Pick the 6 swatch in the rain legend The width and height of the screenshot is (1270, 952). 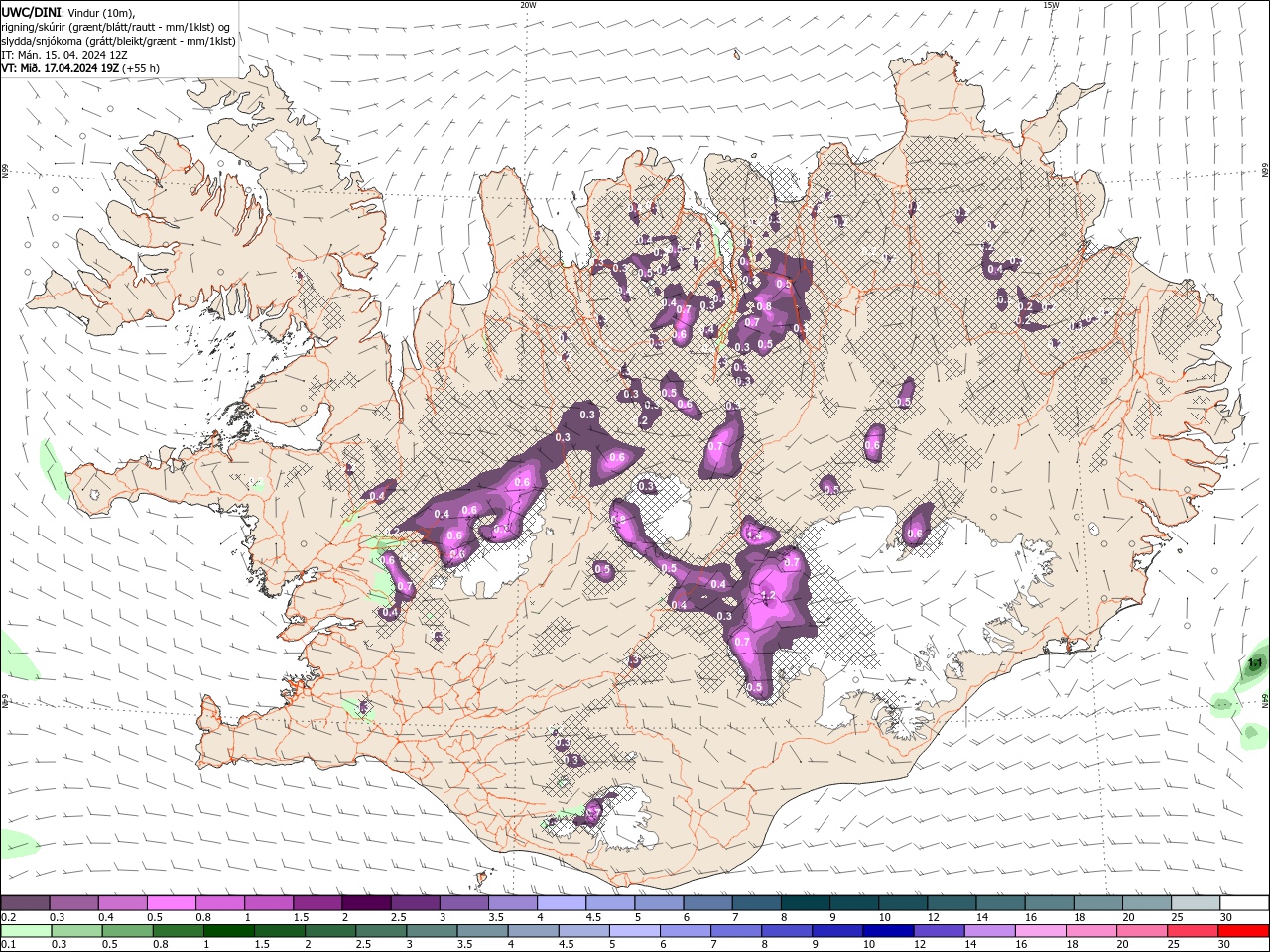[686, 930]
